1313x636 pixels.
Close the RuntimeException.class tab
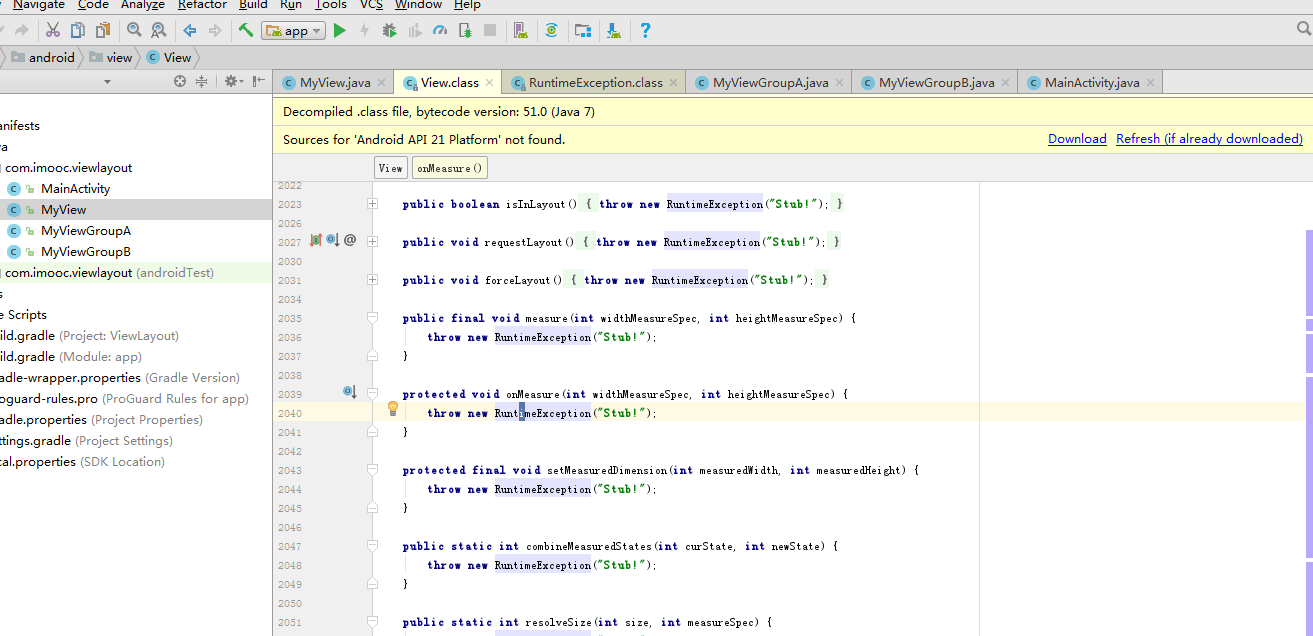pos(675,83)
